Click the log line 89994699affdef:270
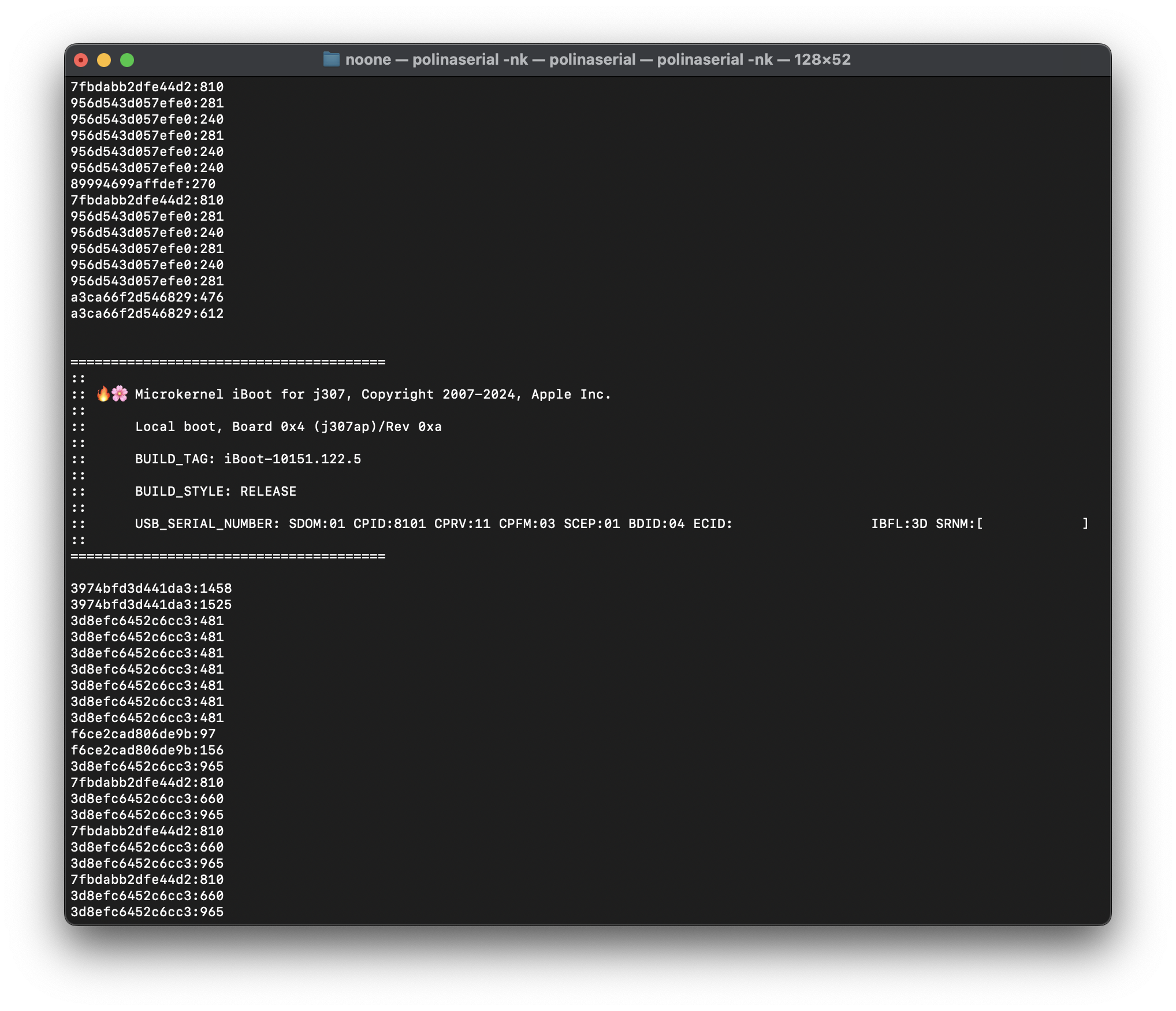Image resolution: width=1176 pixels, height=1011 pixels. click(x=143, y=184)
